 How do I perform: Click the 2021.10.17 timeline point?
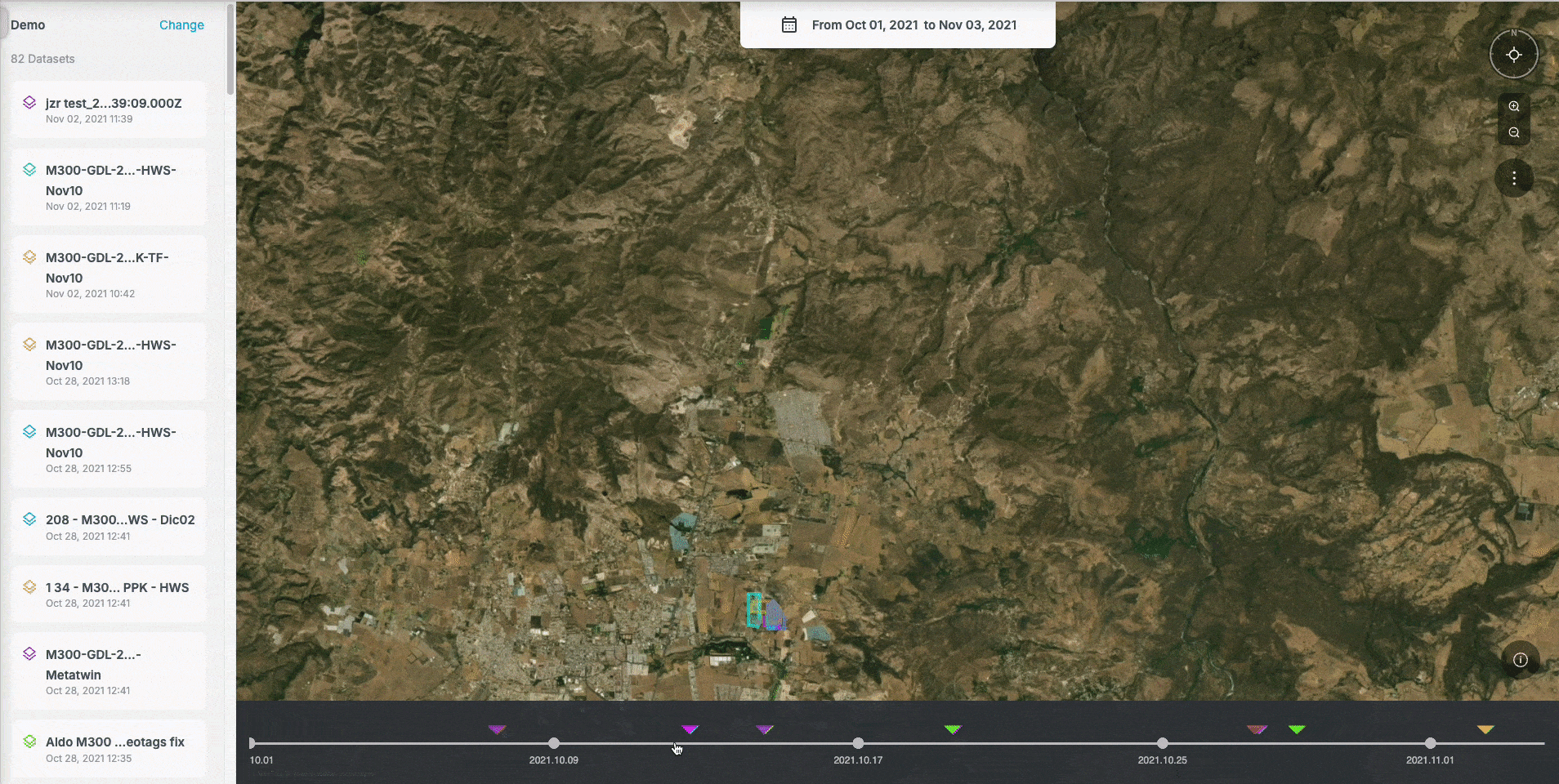pos(858,743)
